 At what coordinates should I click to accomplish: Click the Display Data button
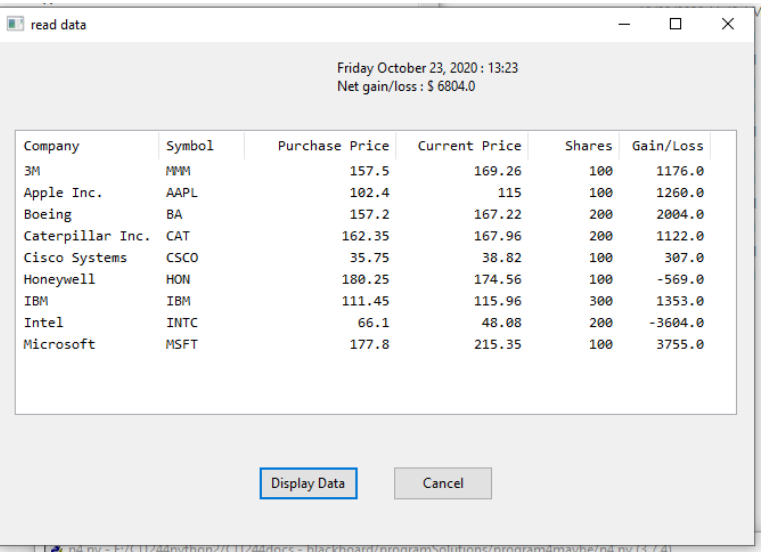tap(309, 483)
